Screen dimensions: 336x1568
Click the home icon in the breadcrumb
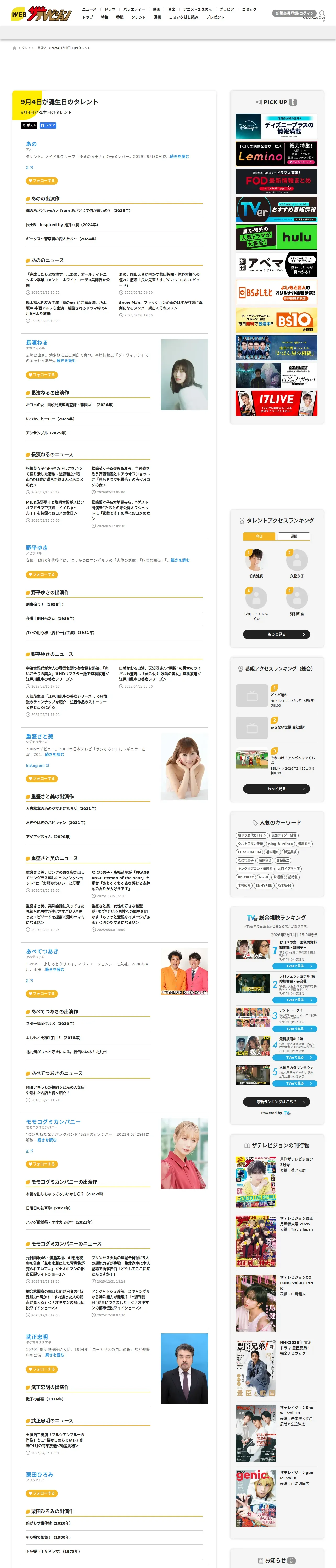15,48
